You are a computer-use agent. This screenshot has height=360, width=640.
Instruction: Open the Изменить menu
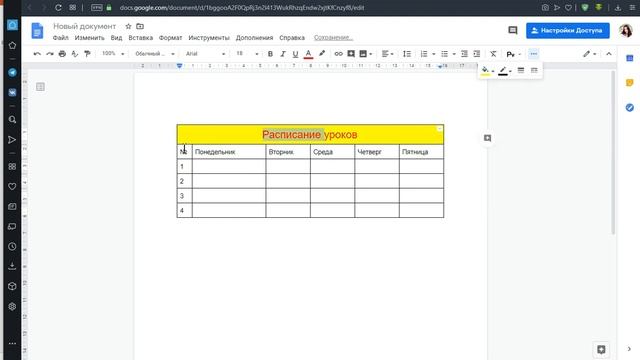click(89, 38)
